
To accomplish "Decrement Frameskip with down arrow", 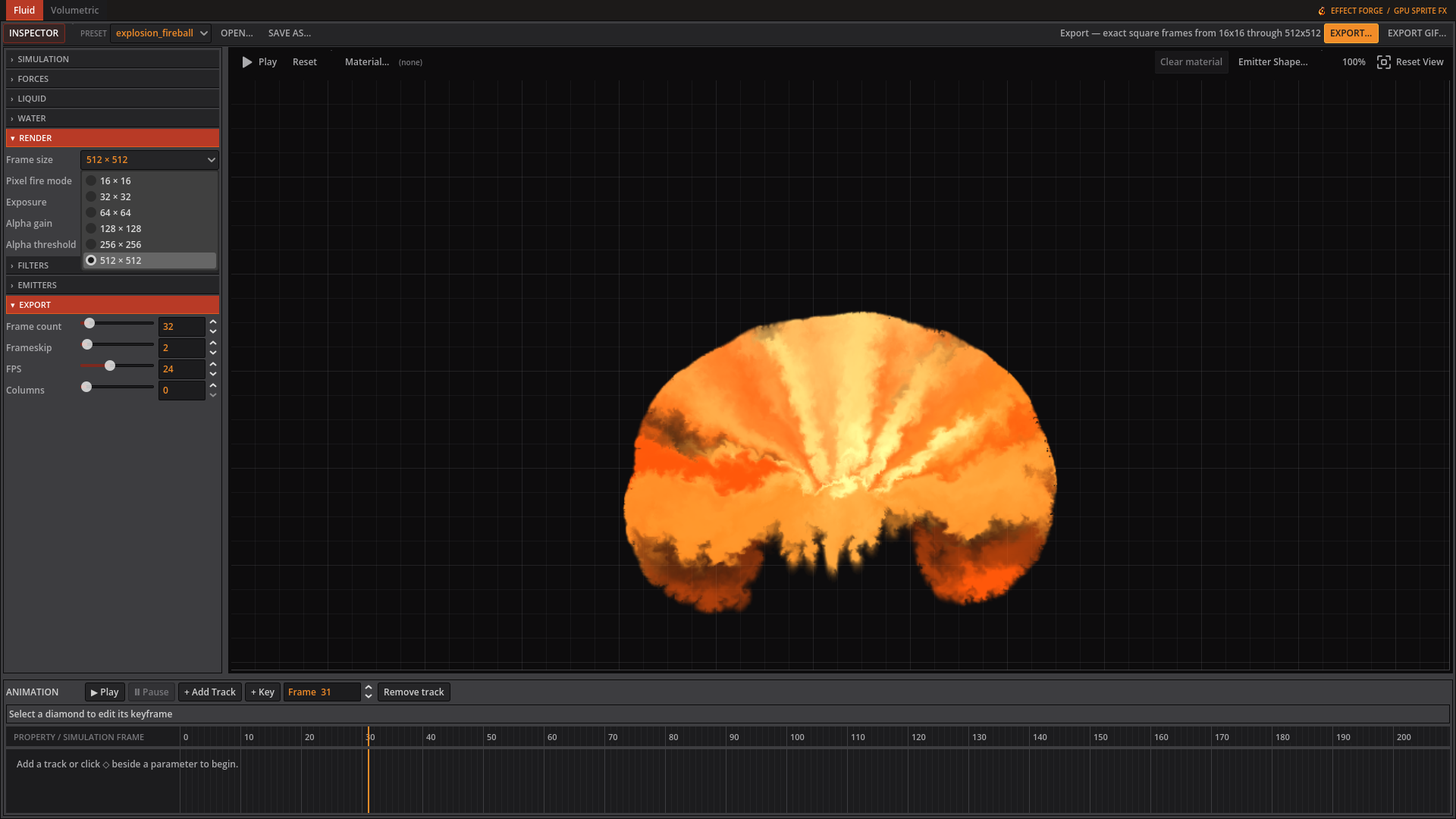I will (213, 353).
